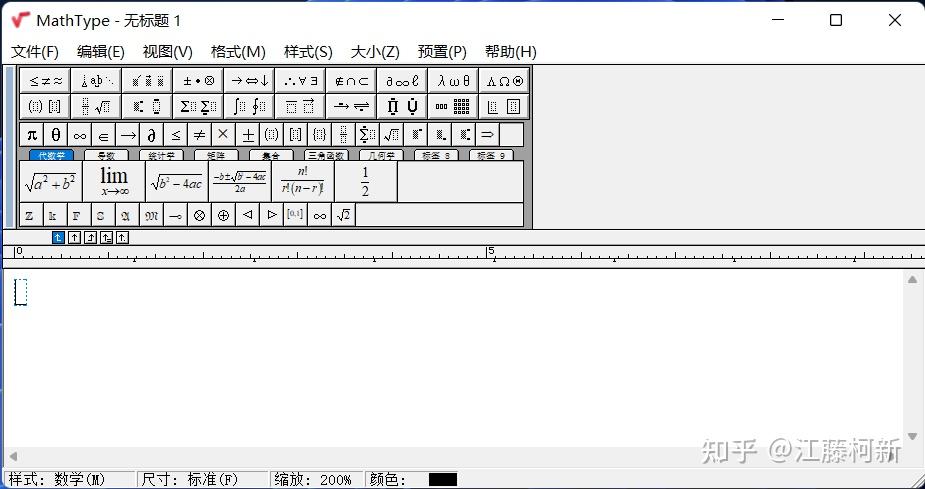Switch to the 标签 9 tab
This screenshot has height=489, width=925.
pos(491,156)
